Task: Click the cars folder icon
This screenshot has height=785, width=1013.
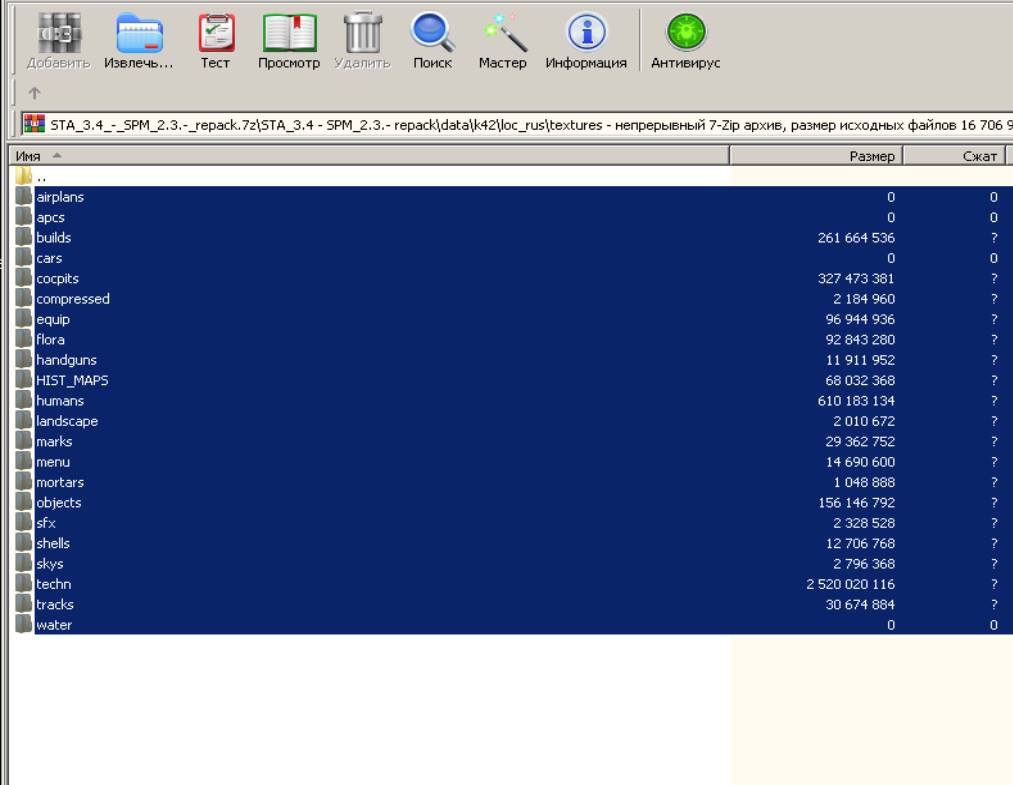Action: (x=23, y=258)
